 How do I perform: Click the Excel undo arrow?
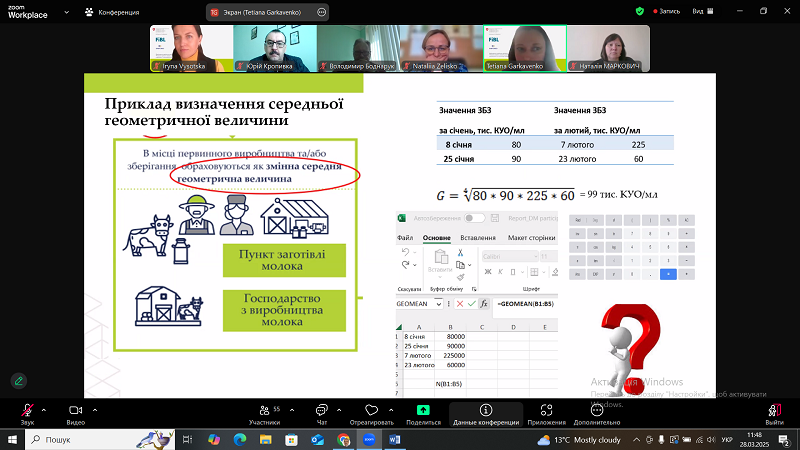[405, 252]
